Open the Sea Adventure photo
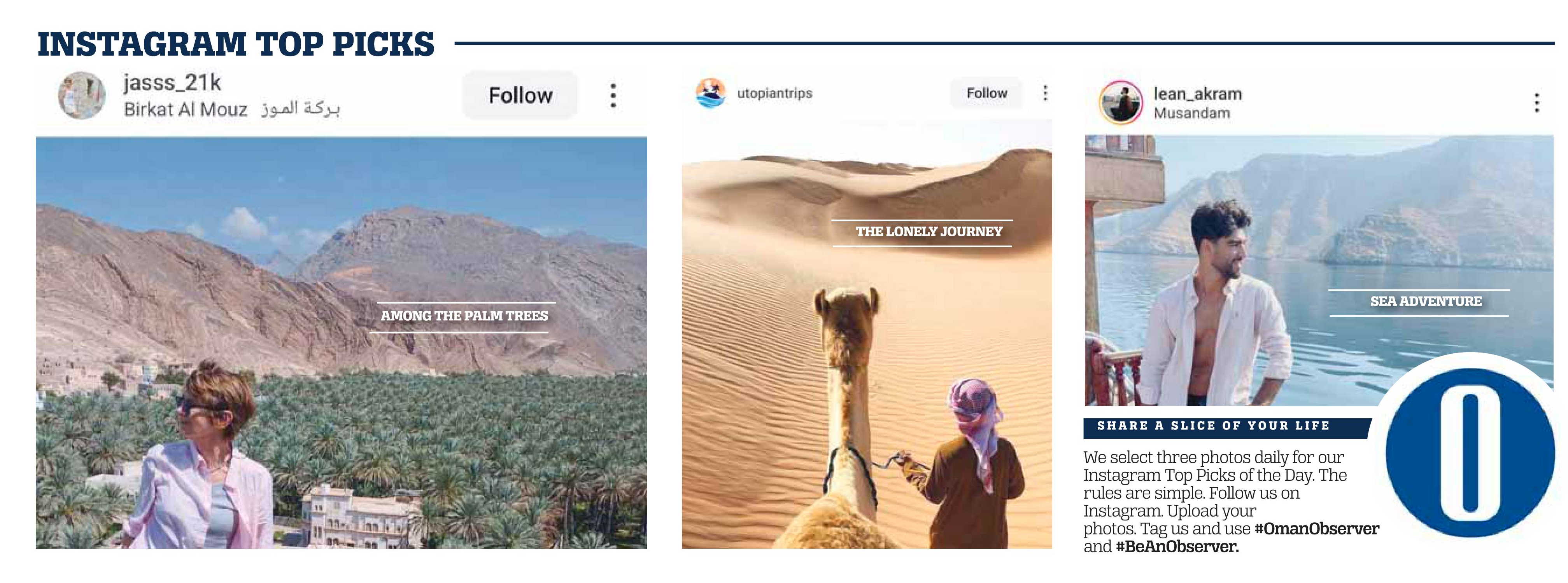 tap(1318, 270)
